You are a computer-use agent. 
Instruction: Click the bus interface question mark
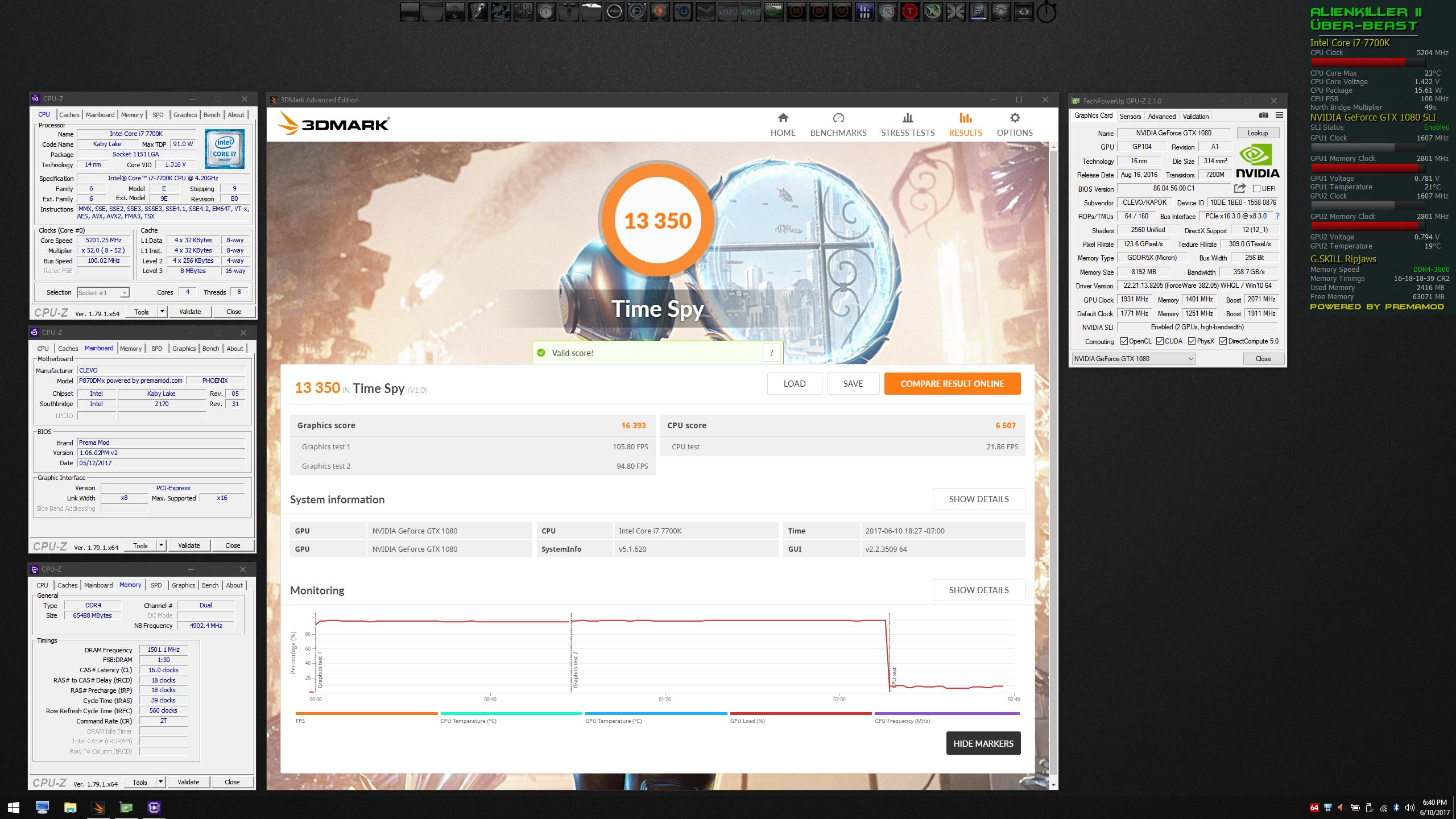[x=1277, y=216]
